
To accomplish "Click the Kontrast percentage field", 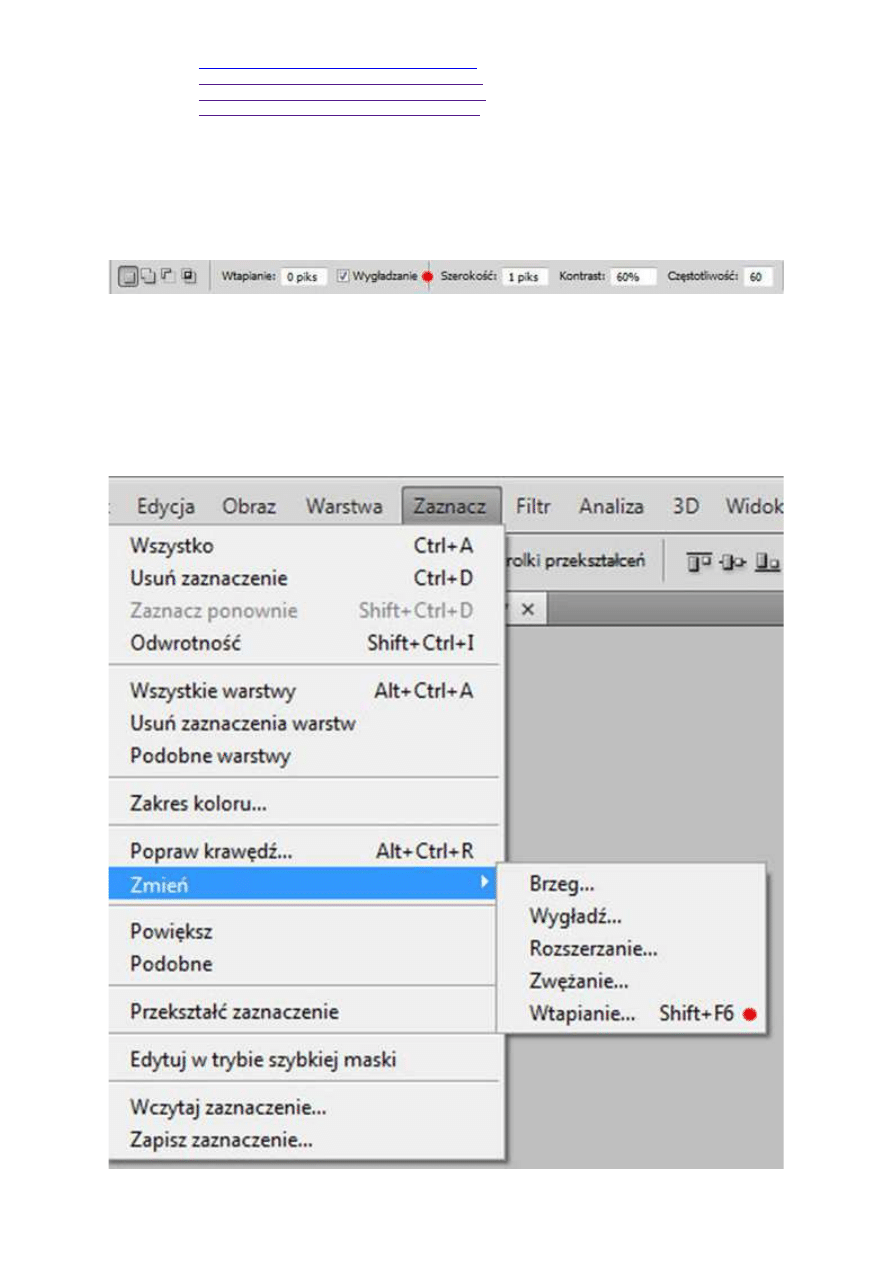I will point(633,277).
